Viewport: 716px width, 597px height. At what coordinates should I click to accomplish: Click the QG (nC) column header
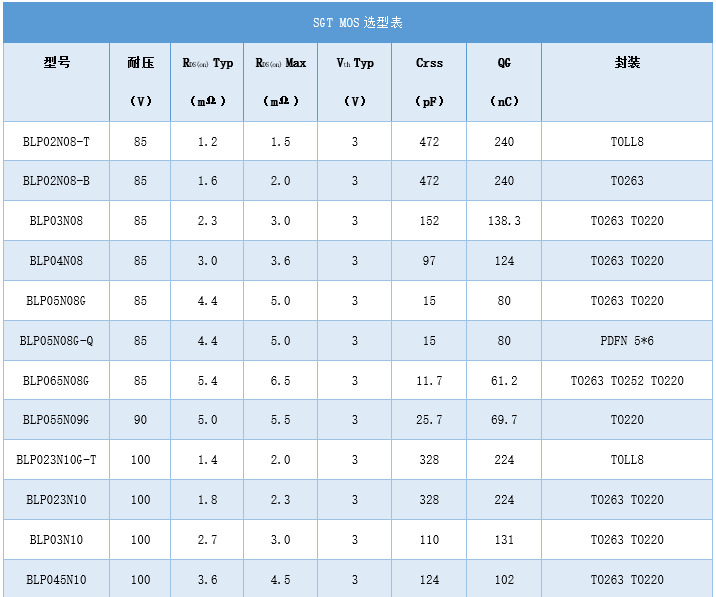click(504, 81)
